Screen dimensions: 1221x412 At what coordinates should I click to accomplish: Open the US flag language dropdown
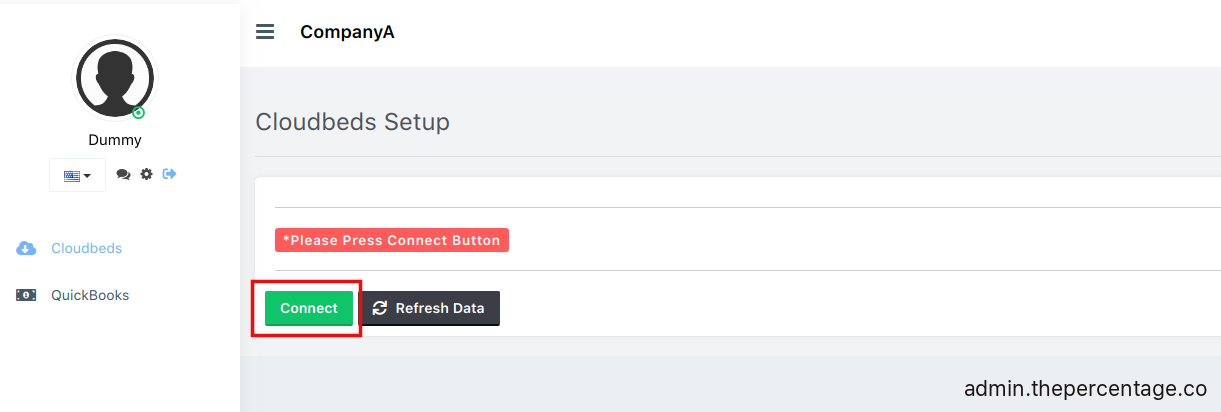click(77, 175)
